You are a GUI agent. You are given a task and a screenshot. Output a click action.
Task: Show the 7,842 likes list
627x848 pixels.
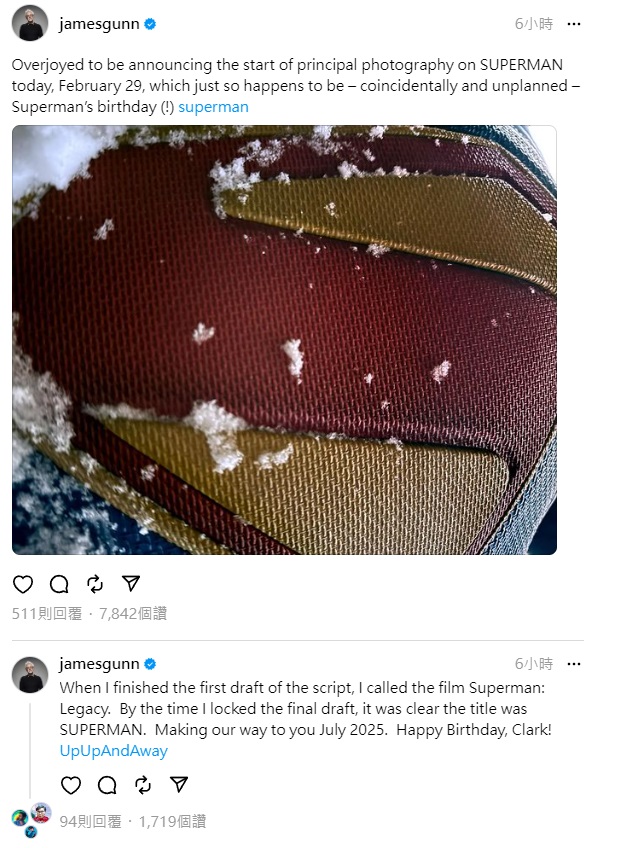pos(133,613)
